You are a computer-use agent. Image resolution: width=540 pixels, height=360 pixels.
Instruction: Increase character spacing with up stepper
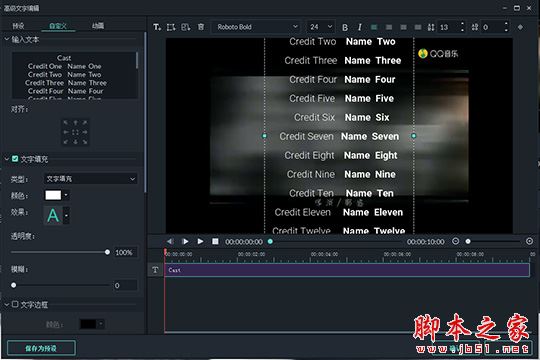click(x=506, y=24)
